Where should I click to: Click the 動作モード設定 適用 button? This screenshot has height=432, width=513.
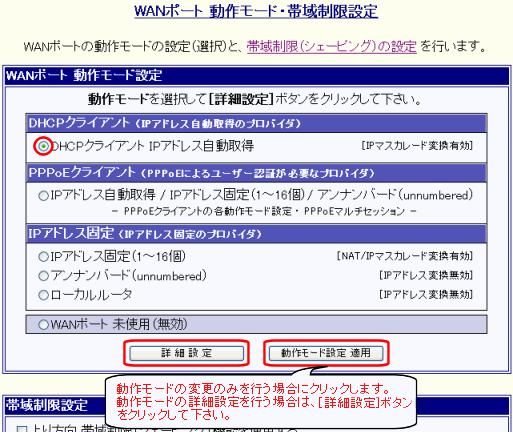click(x=326, y=353)
